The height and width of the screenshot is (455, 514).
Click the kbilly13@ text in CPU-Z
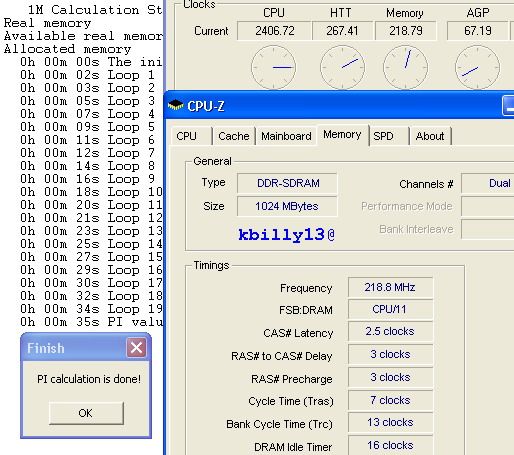[x=287, y=235]
